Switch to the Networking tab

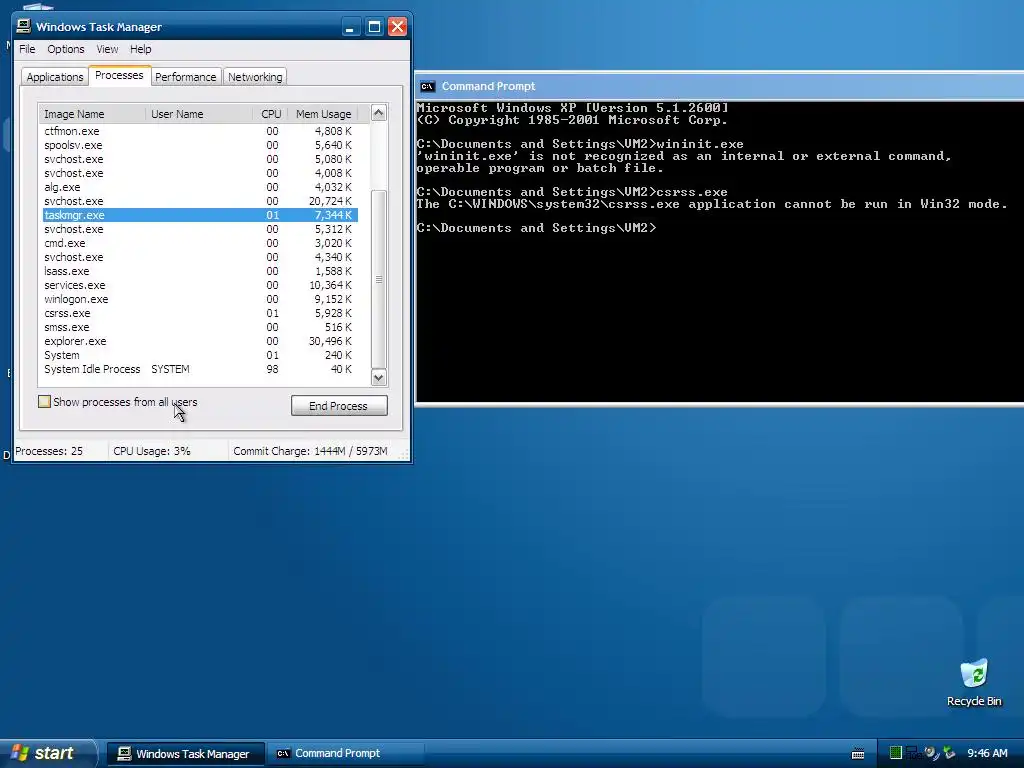(255, 77)
